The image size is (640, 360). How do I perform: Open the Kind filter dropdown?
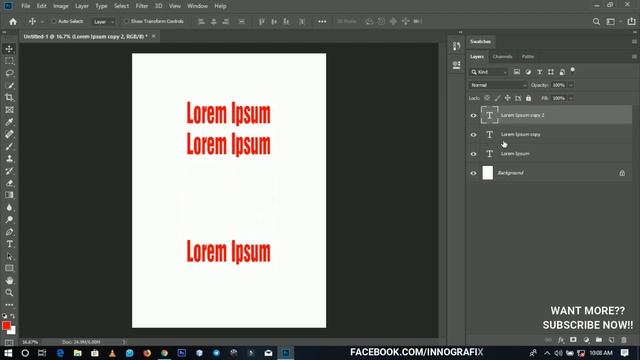[x=489, y=72]
